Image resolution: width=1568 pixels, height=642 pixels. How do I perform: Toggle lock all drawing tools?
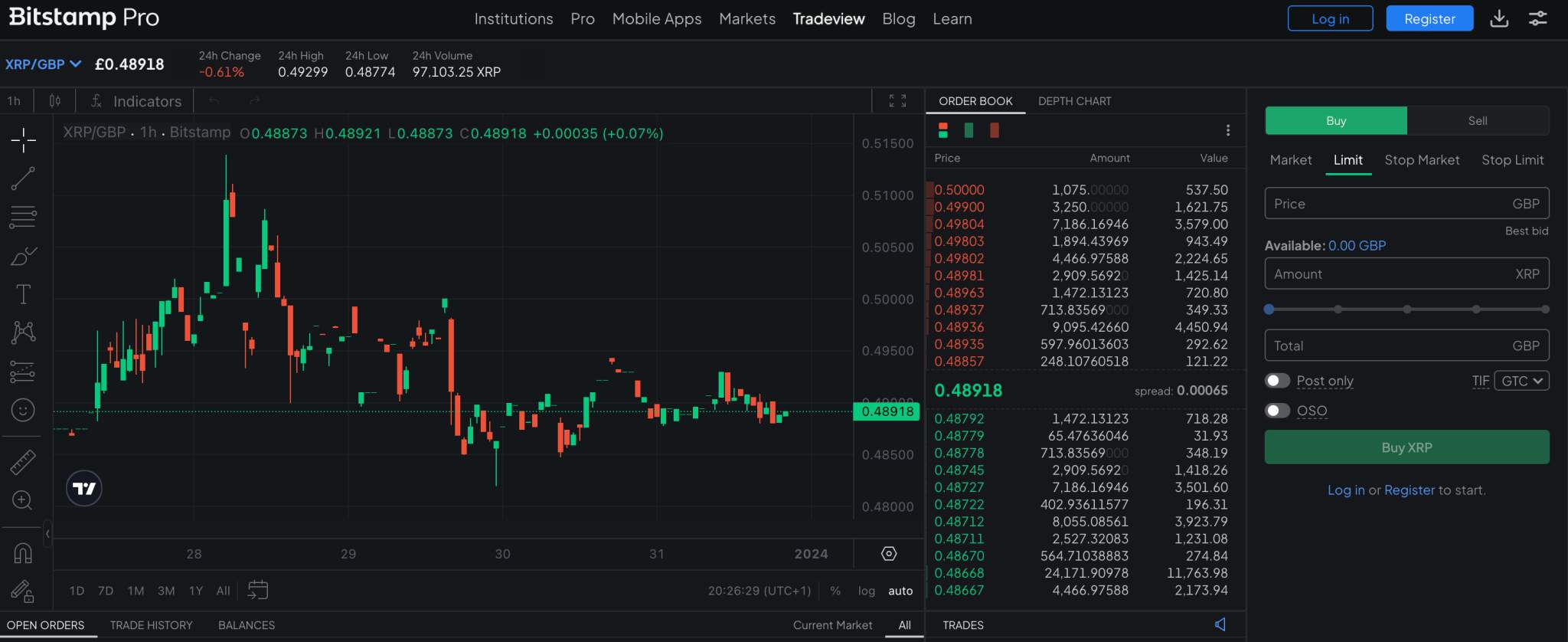pos(23,591)
